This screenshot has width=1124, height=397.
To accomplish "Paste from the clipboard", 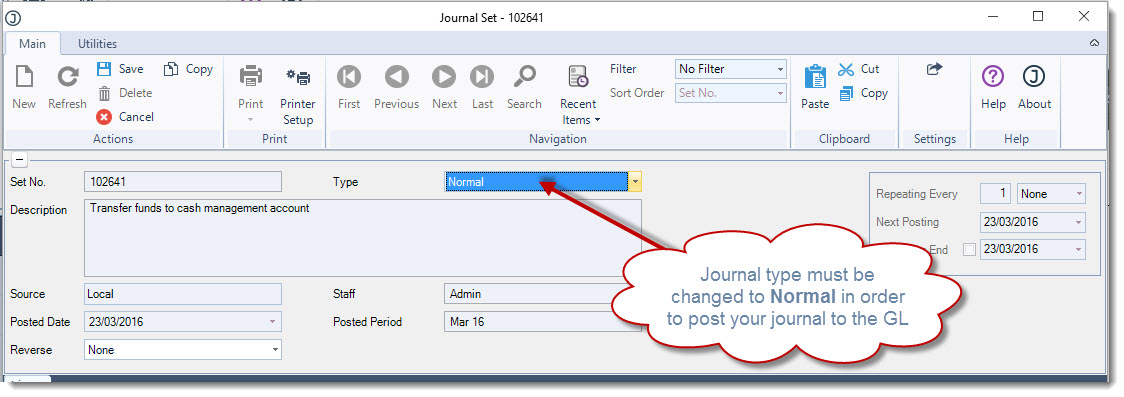I will coord(815,86).
